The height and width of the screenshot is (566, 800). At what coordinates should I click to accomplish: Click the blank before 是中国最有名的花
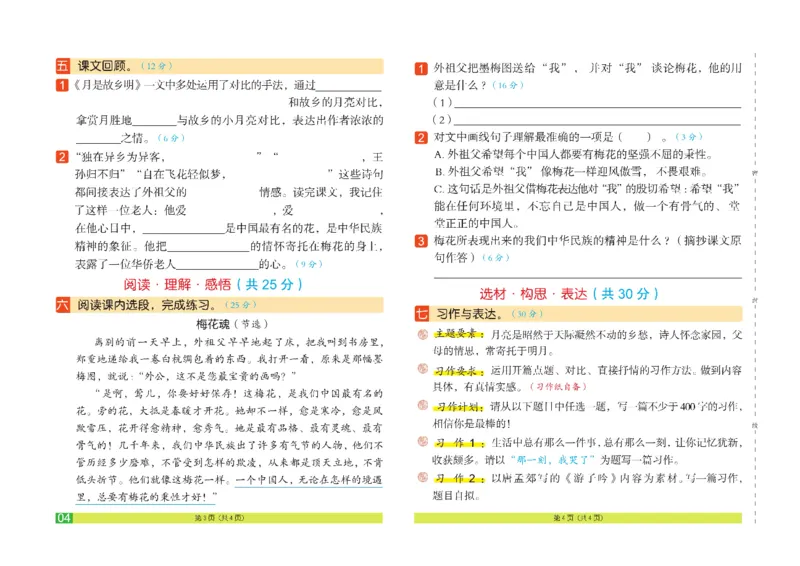pyautogui.click(x=184, y=229)
